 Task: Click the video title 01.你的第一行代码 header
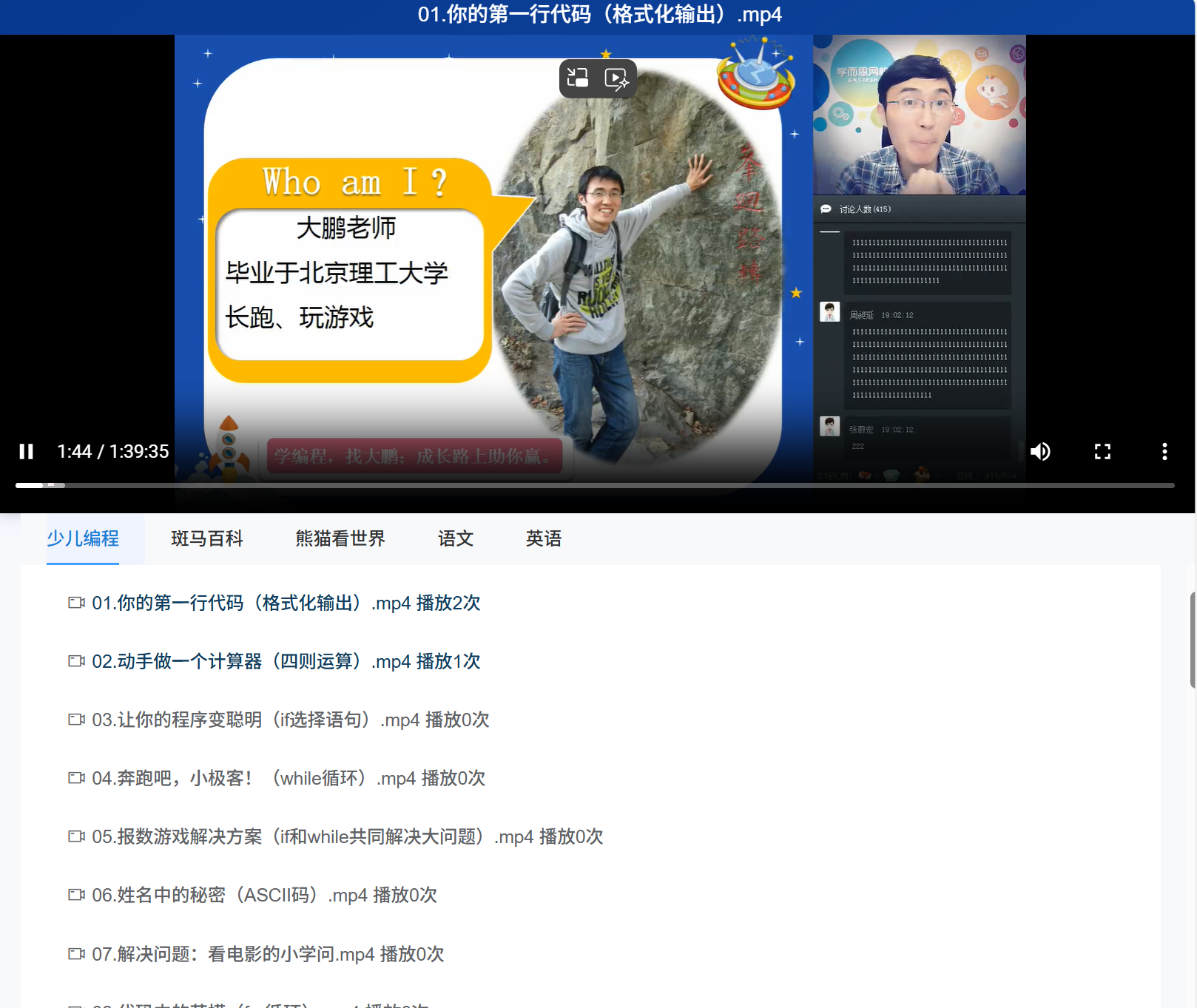click(x=599, y=14)
